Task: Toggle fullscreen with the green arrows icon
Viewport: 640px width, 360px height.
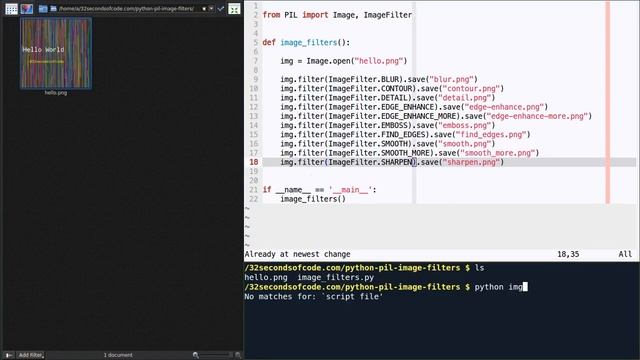Action: [234, 9]
